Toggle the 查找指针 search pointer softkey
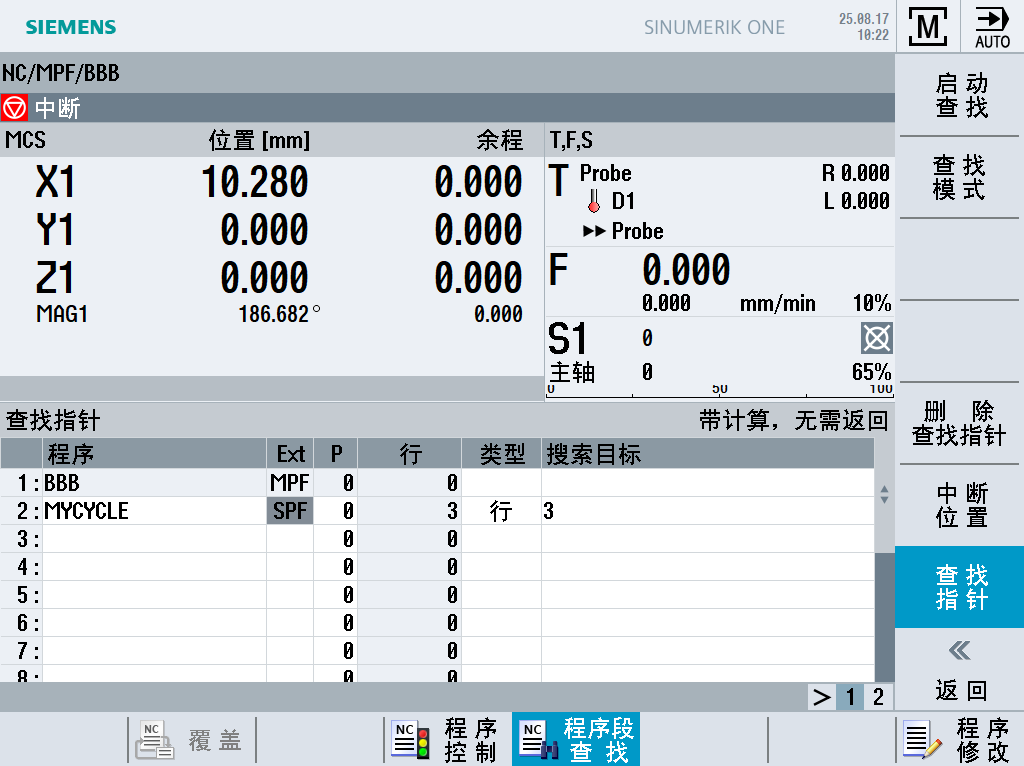Screen dimensions: 1024x766 pos(960,587)
